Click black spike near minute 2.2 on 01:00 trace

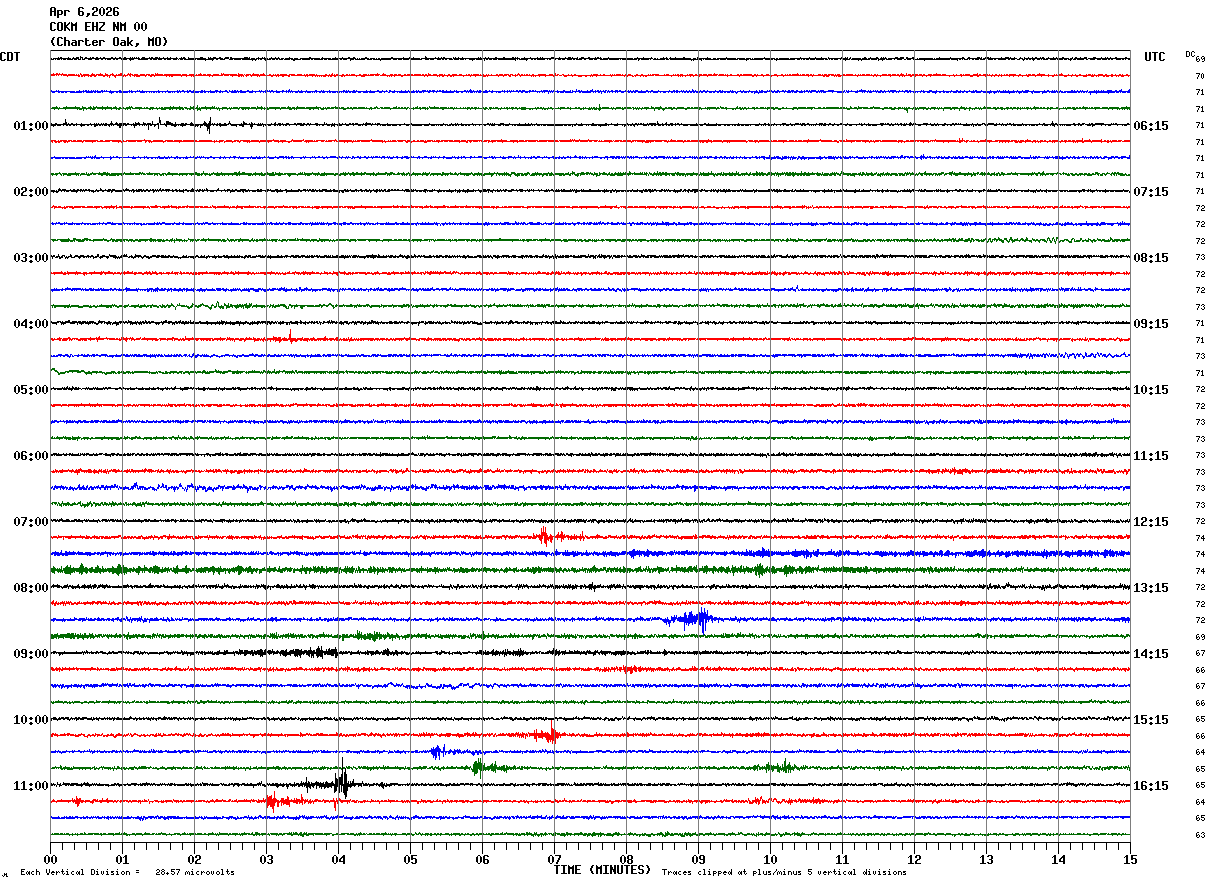208,125
